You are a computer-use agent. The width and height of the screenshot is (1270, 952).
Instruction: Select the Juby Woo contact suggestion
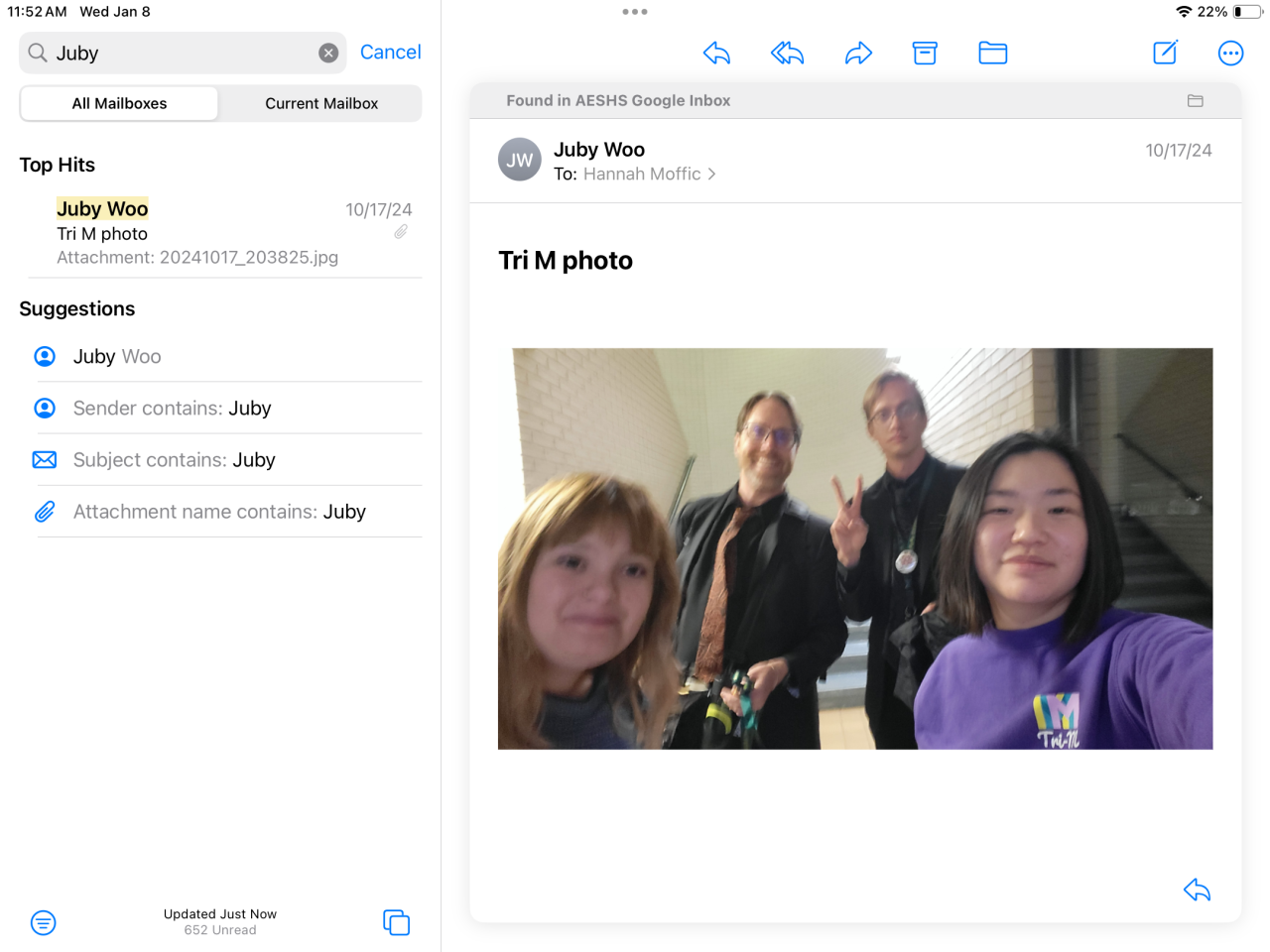(220, 356)
